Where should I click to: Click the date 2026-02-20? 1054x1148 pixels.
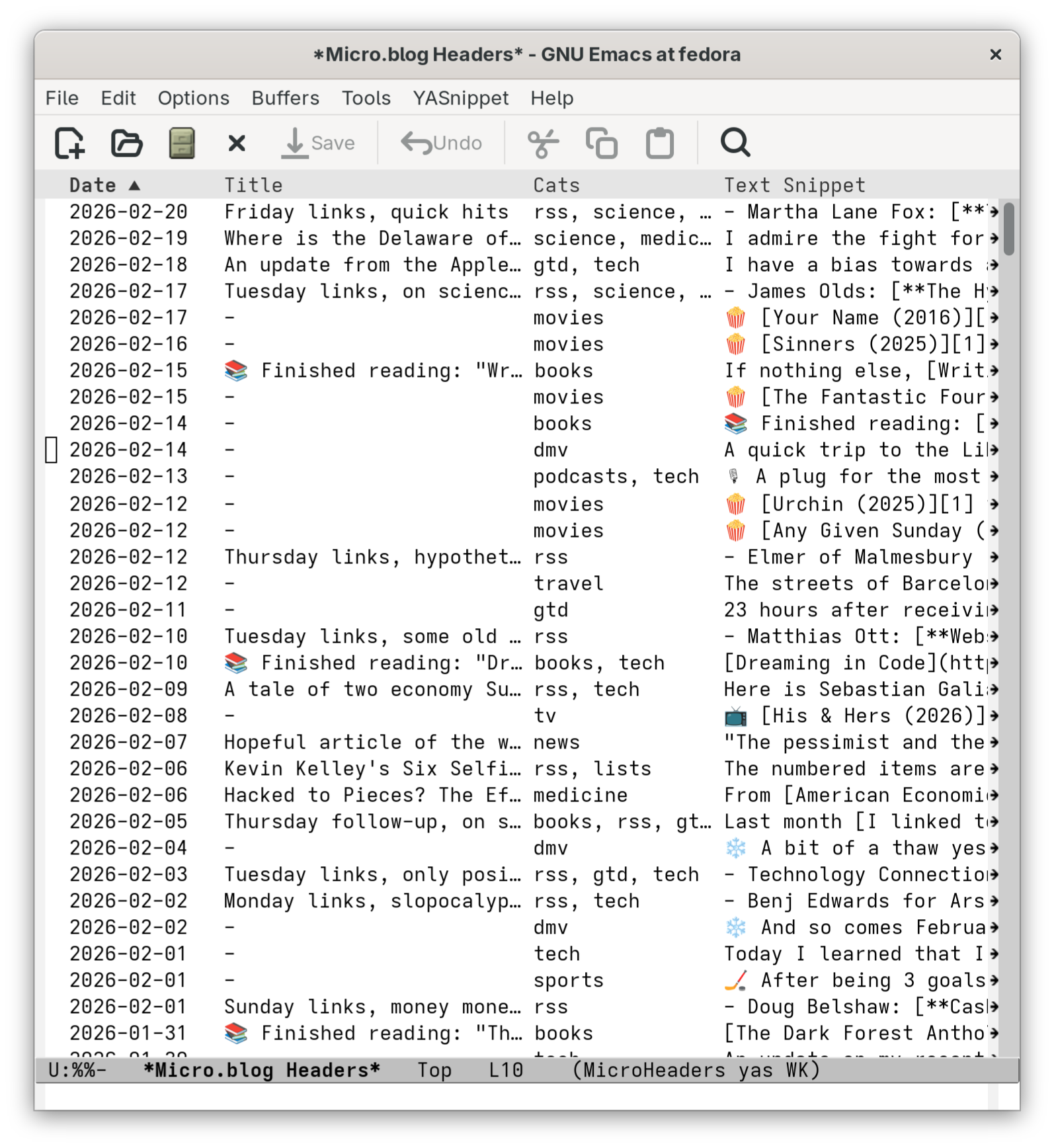tap(128, 212)
